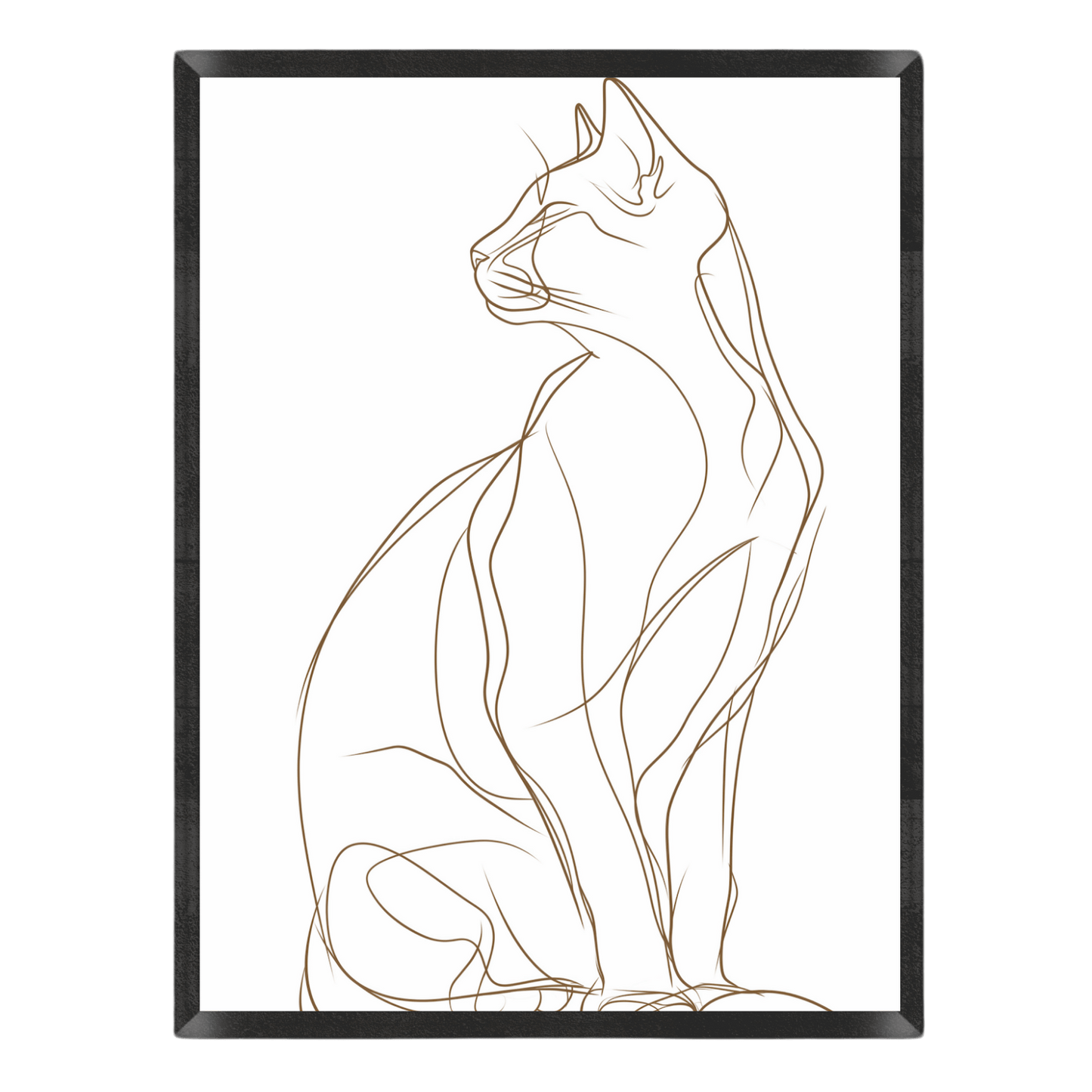Click the center of the framed print

coord(546,546)
